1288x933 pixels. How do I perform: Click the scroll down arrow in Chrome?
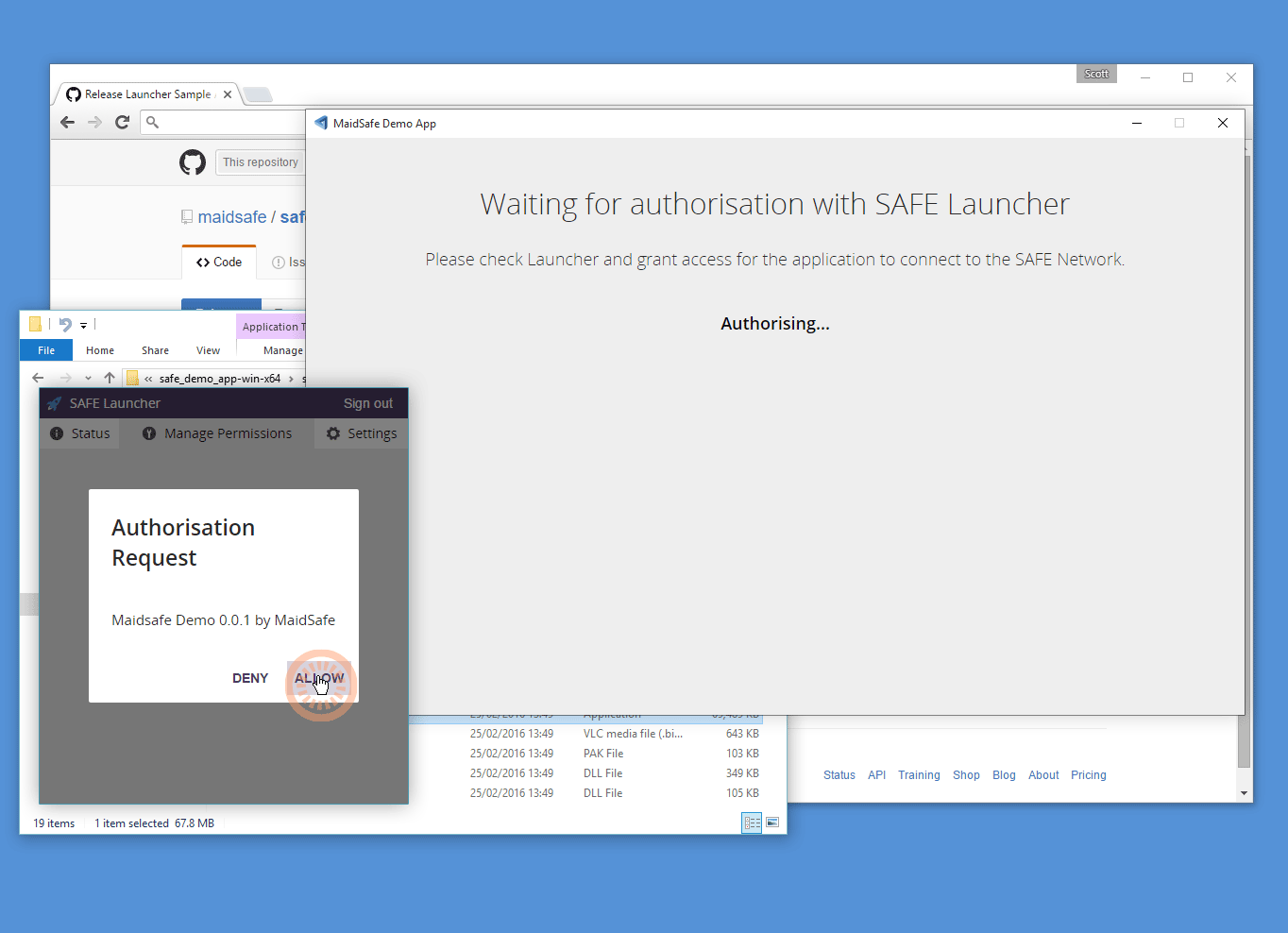1245,793
